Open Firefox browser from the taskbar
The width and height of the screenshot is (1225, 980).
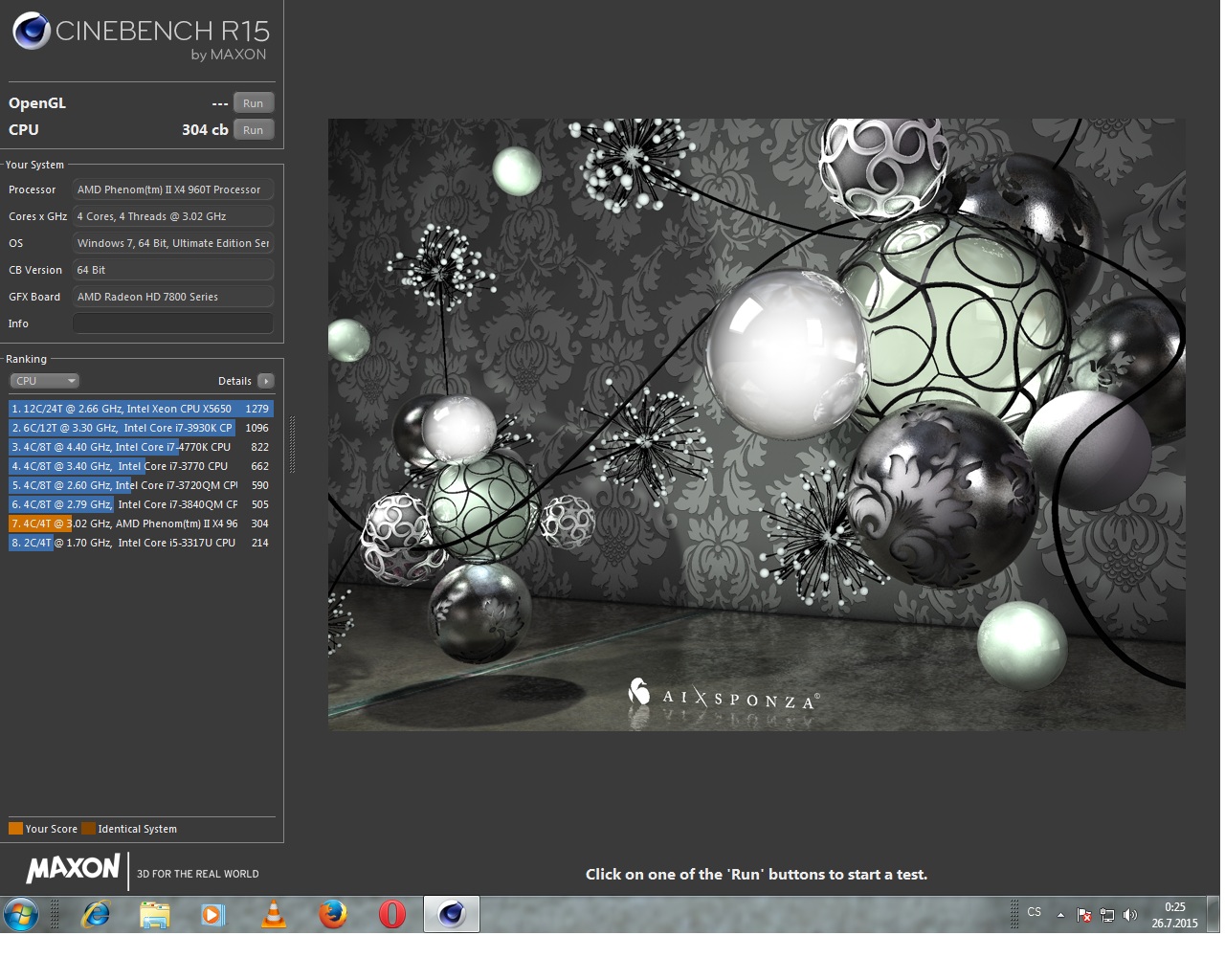click(x=333, y=915)
